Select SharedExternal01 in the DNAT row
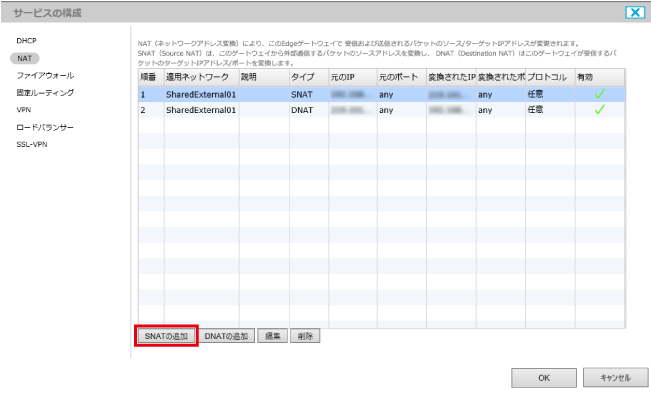Image resolution: width=651 pixels, height=394 pixels. [x=201, y=110]
